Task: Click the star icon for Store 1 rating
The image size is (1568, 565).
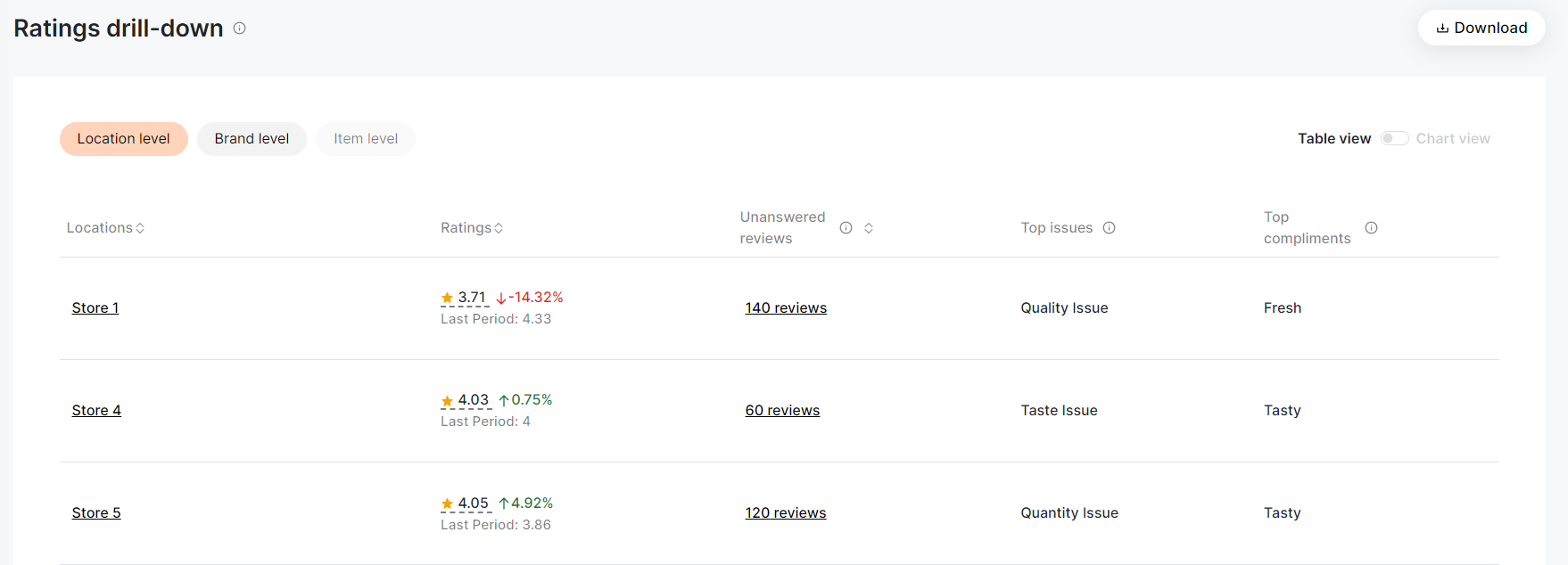Action: click(448, 298)
